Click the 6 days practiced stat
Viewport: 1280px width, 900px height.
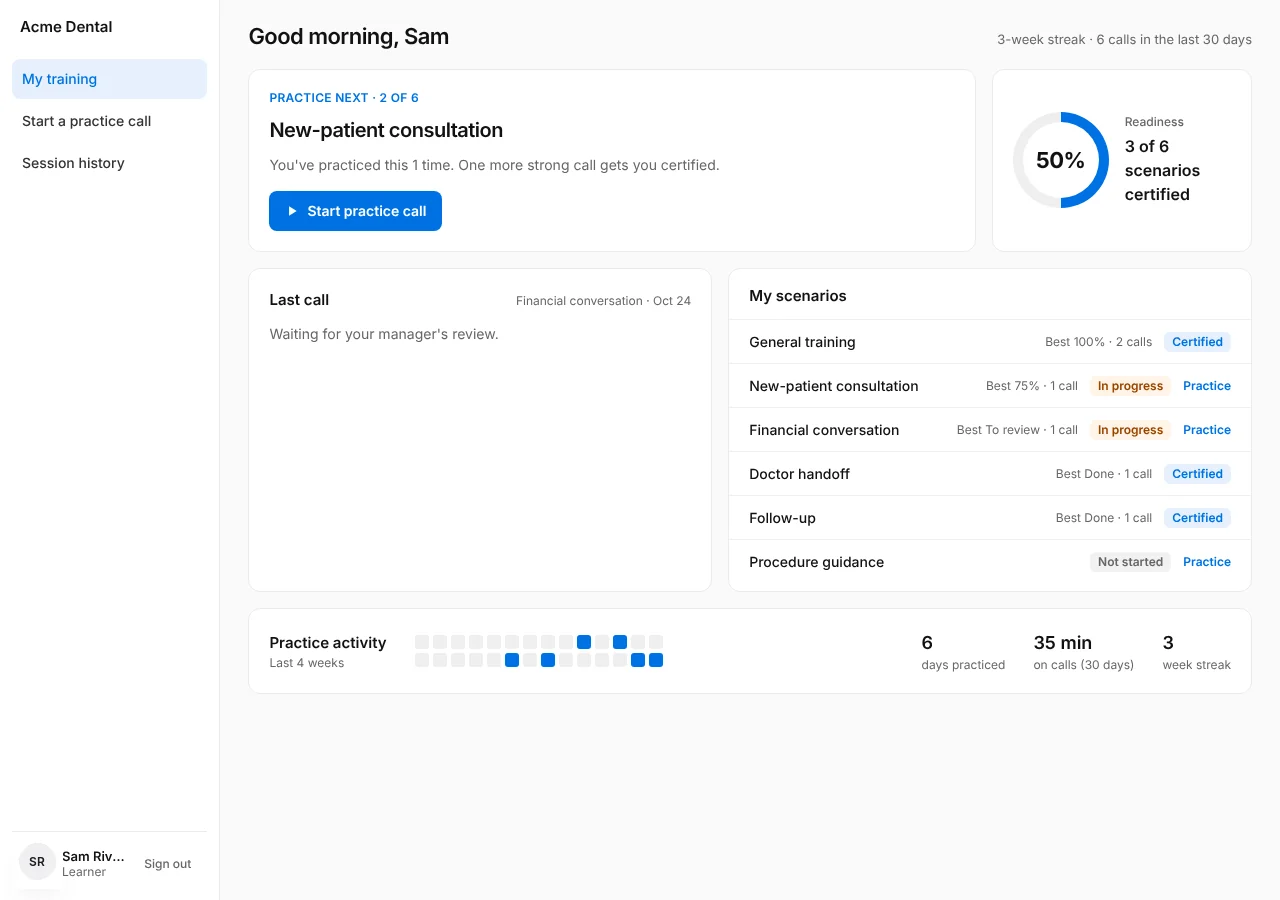(x=963, y=651)
